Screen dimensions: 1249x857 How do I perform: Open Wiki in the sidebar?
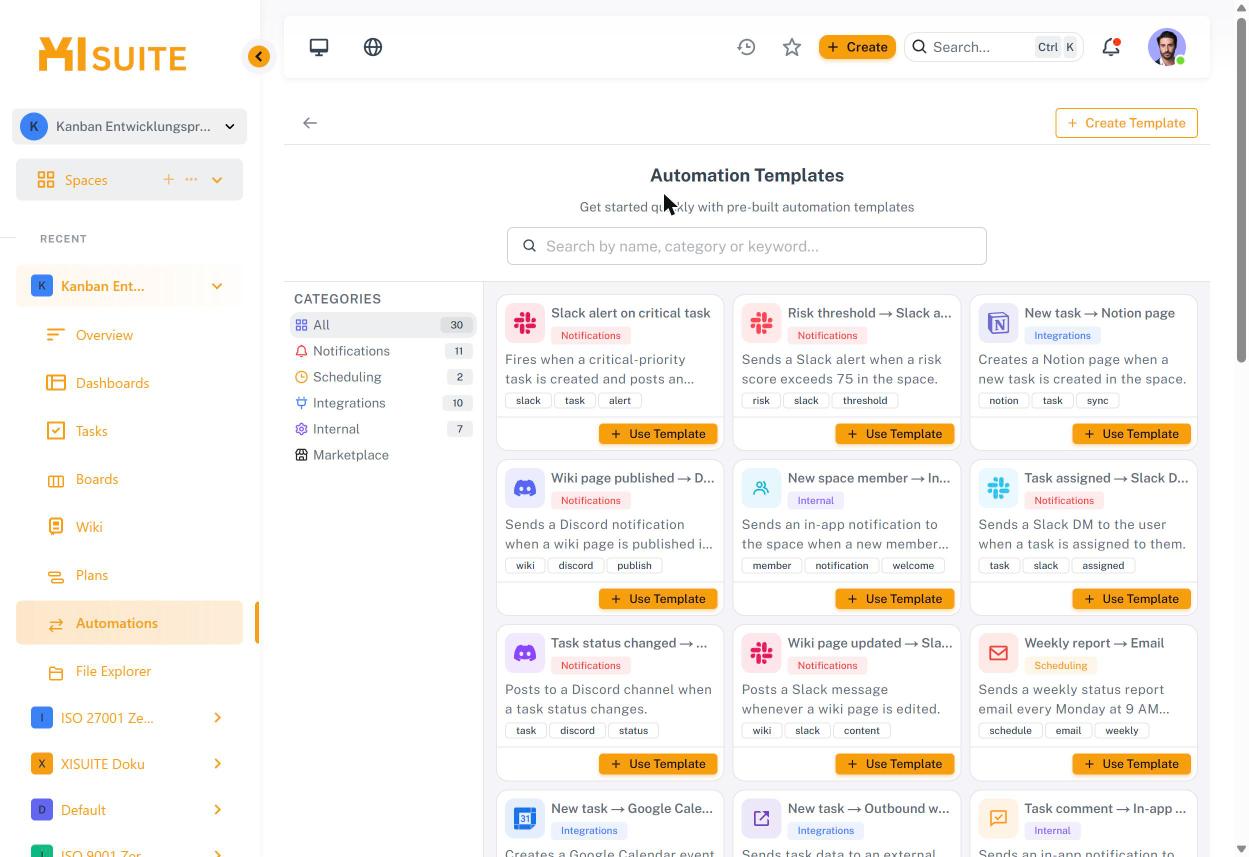[x=129, y=527]
